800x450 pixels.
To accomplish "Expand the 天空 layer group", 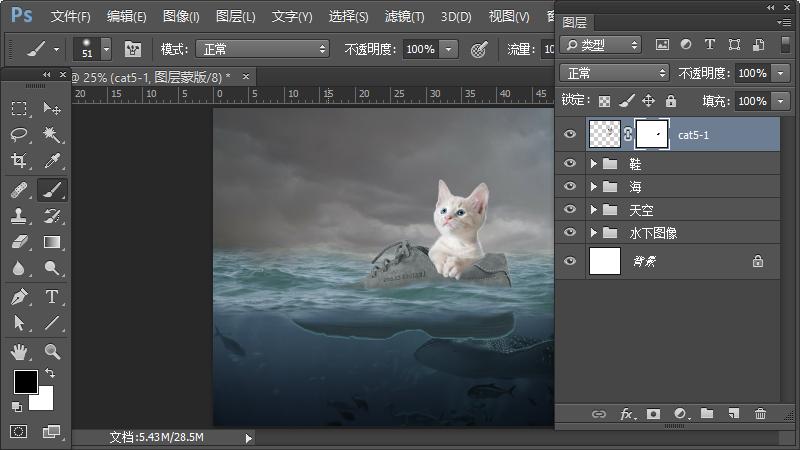I will point(593,209).
